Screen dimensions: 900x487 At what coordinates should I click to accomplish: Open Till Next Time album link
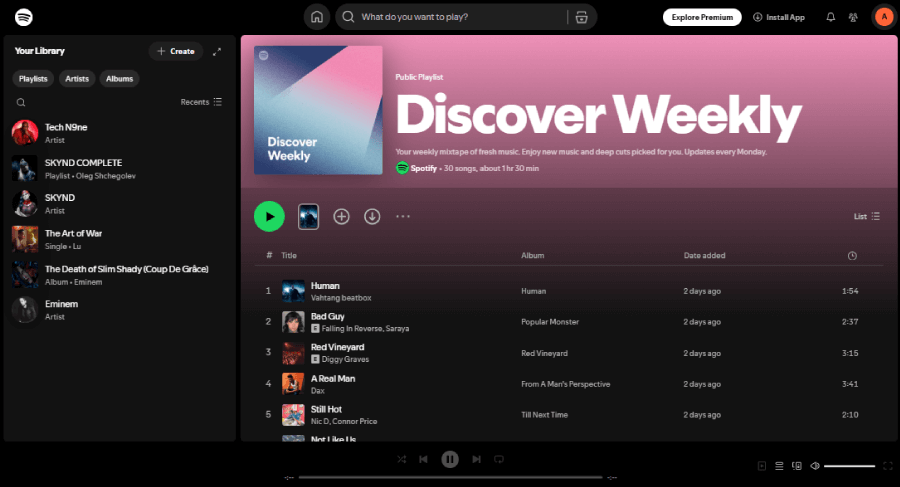point(544,415)
